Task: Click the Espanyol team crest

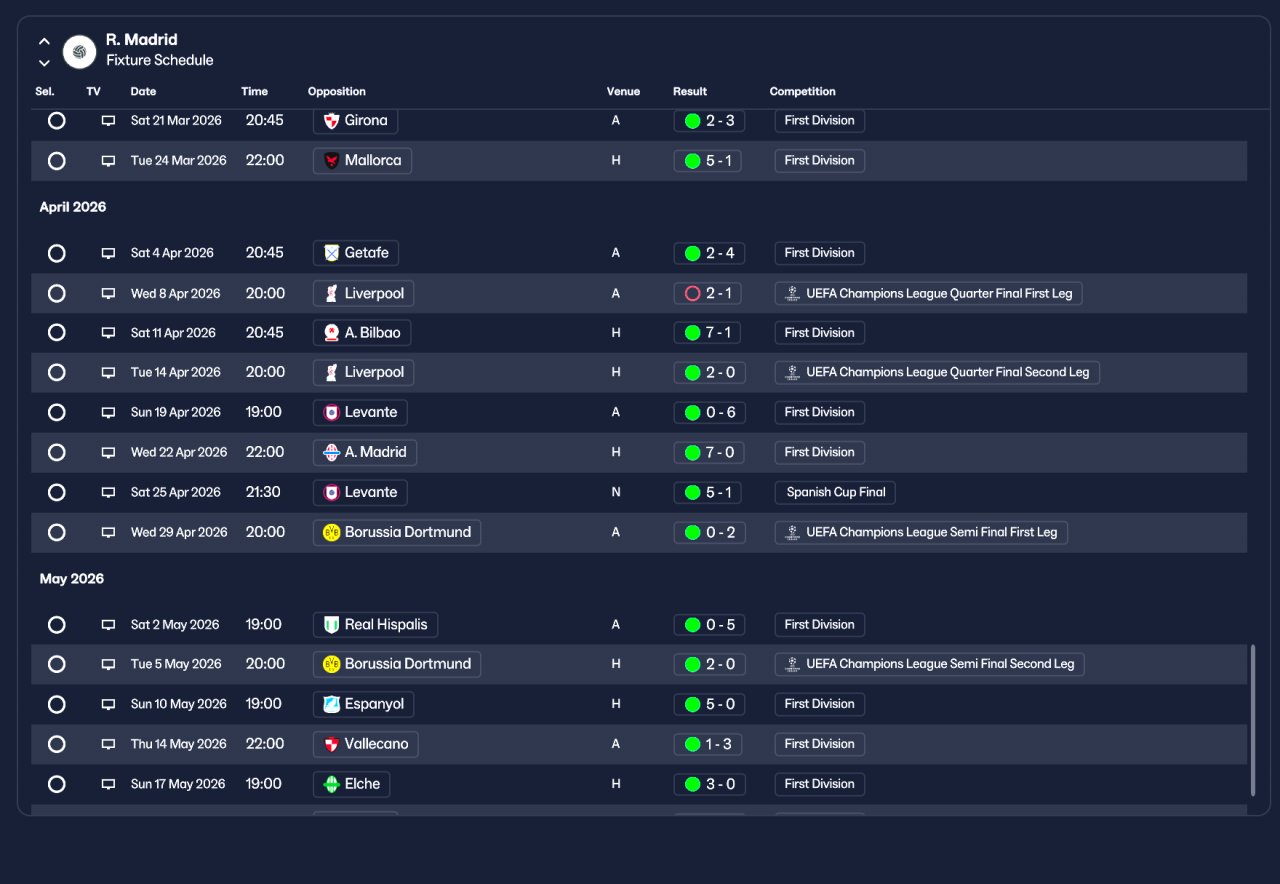Action: click(x=332, y=705)
